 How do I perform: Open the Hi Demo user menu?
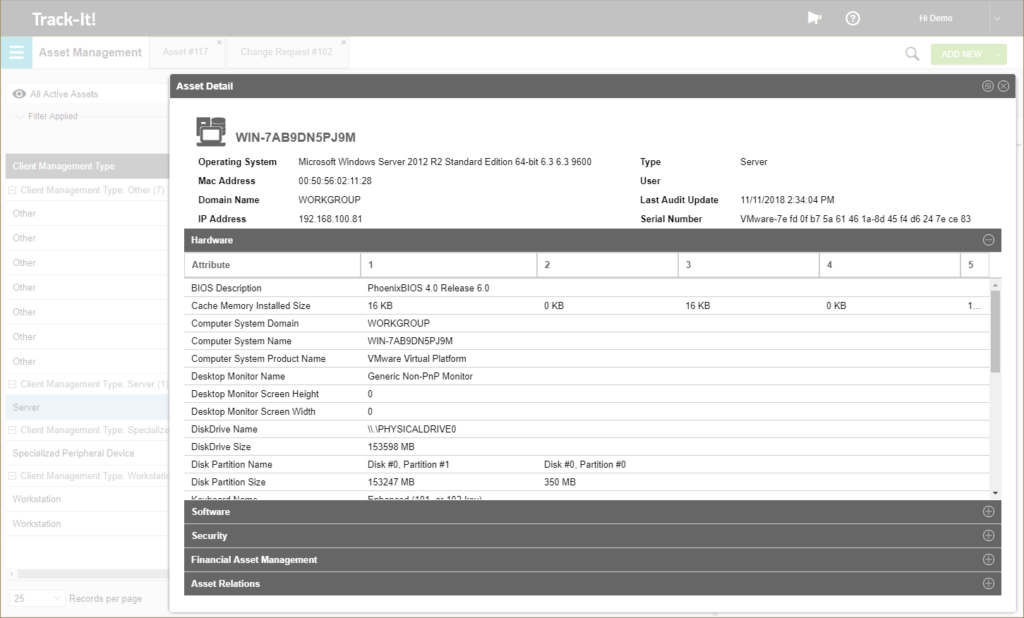tap(938, 17)
